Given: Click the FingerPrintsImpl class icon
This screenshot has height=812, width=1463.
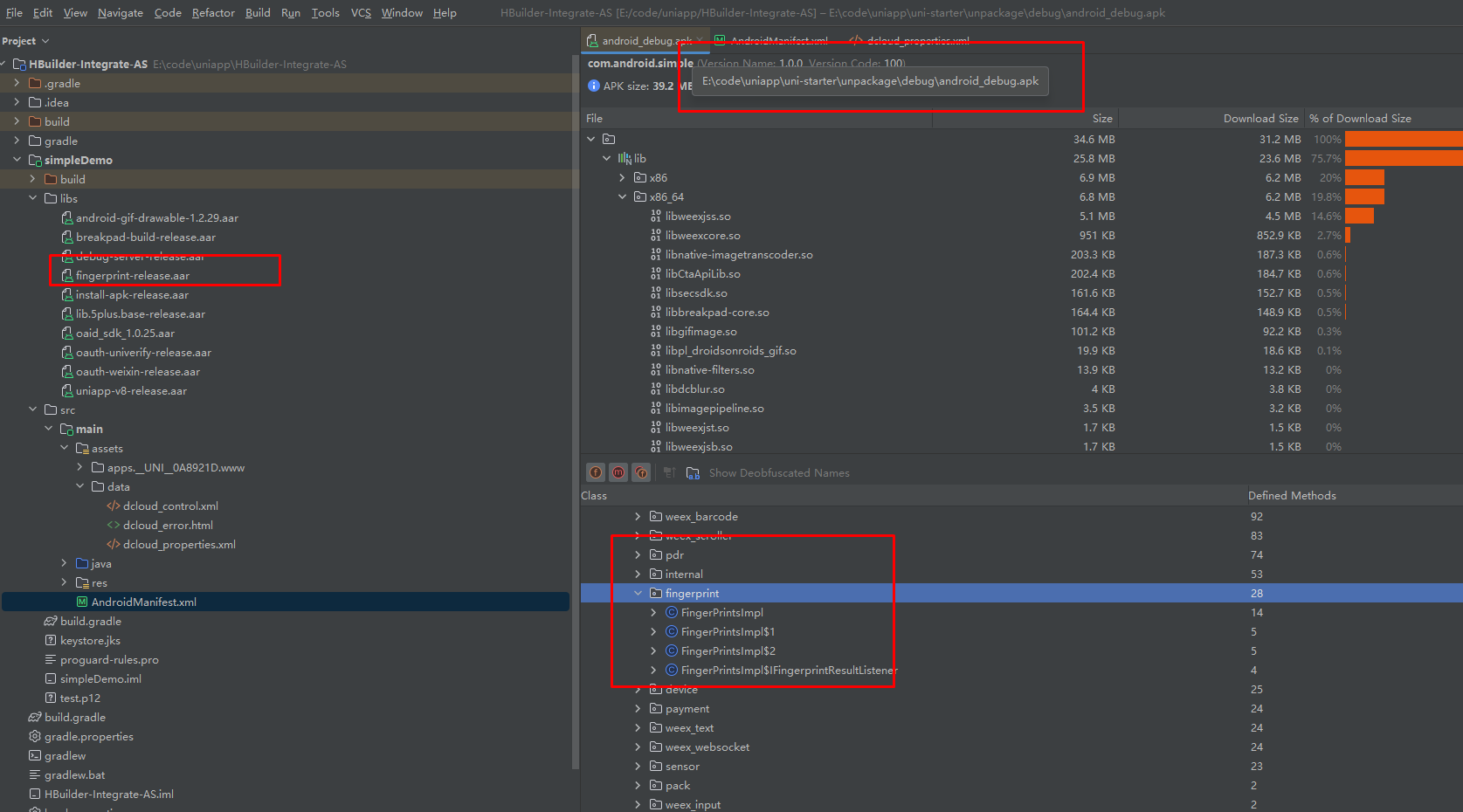Looking at the screenshot, I should pyautogui.click(x=672, y=612).
